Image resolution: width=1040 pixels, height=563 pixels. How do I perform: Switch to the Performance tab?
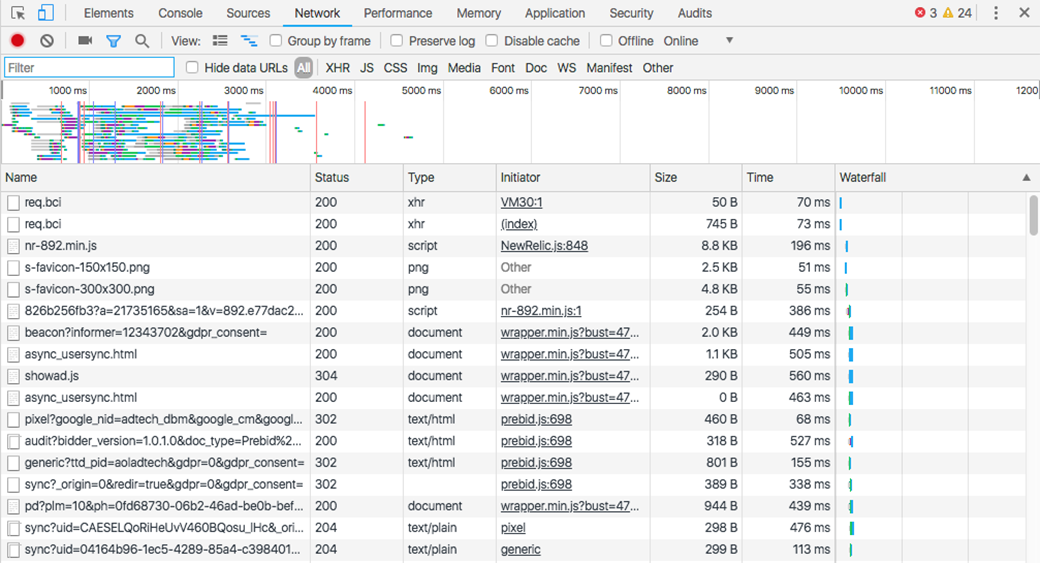(398, 13)
